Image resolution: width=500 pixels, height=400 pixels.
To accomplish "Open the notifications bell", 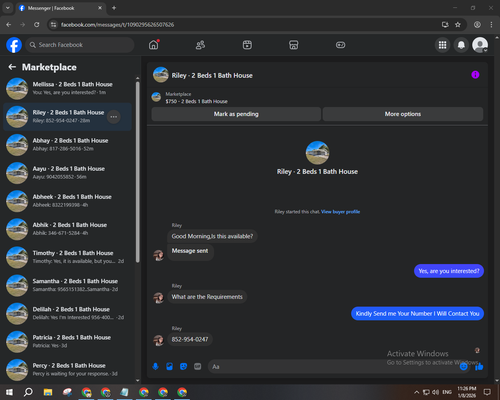I will [x=461, y=45].
